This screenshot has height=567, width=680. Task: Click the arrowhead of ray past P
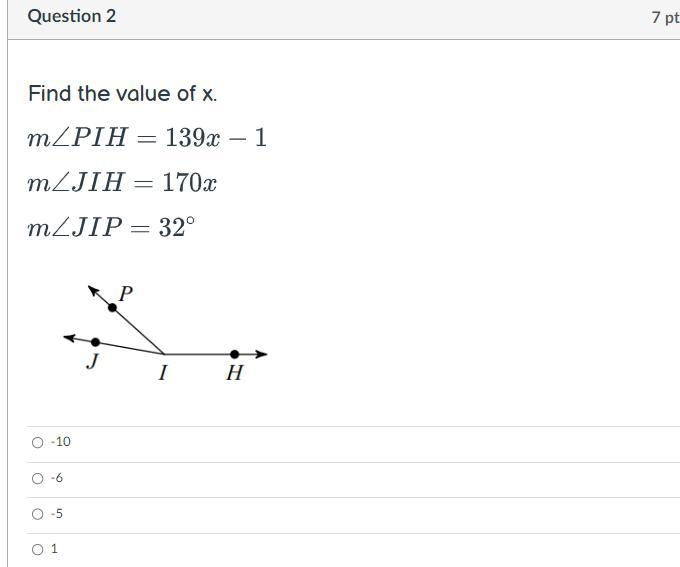pyautogui.click(x=94, y=291)
